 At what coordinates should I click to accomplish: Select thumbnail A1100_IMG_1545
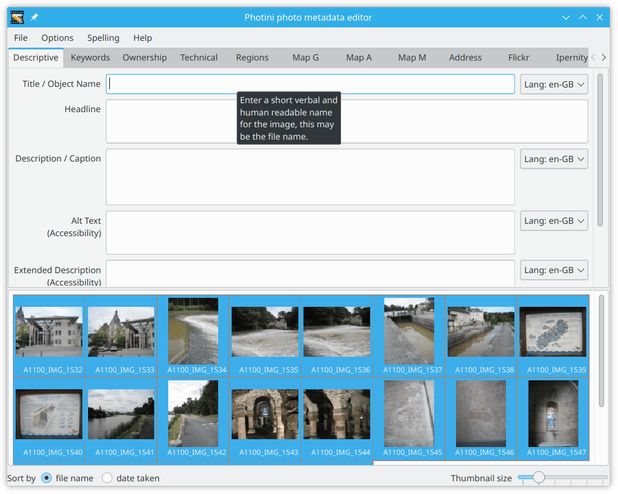pos(409,419)
